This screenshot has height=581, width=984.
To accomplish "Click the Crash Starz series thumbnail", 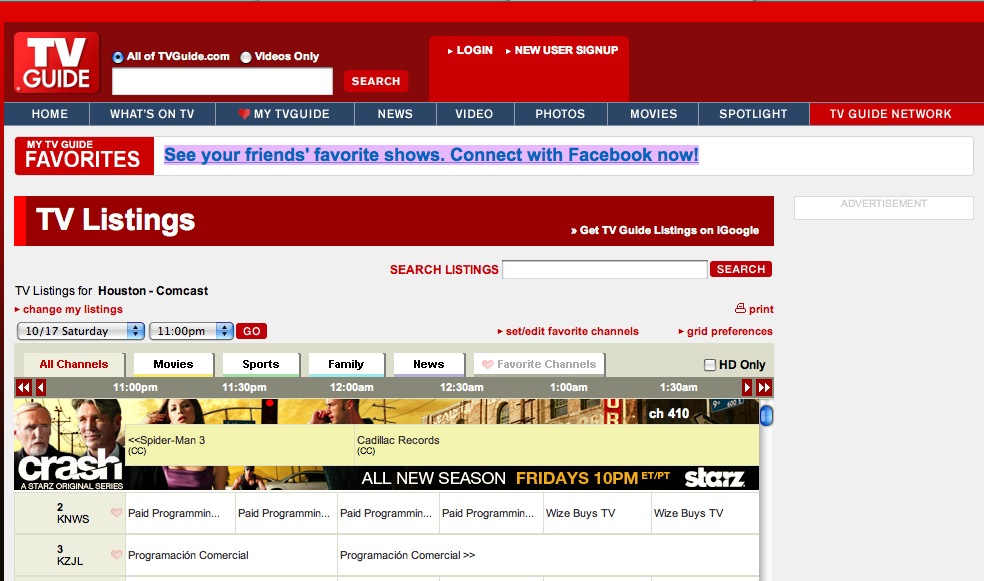I will click(x=70, y=444).
